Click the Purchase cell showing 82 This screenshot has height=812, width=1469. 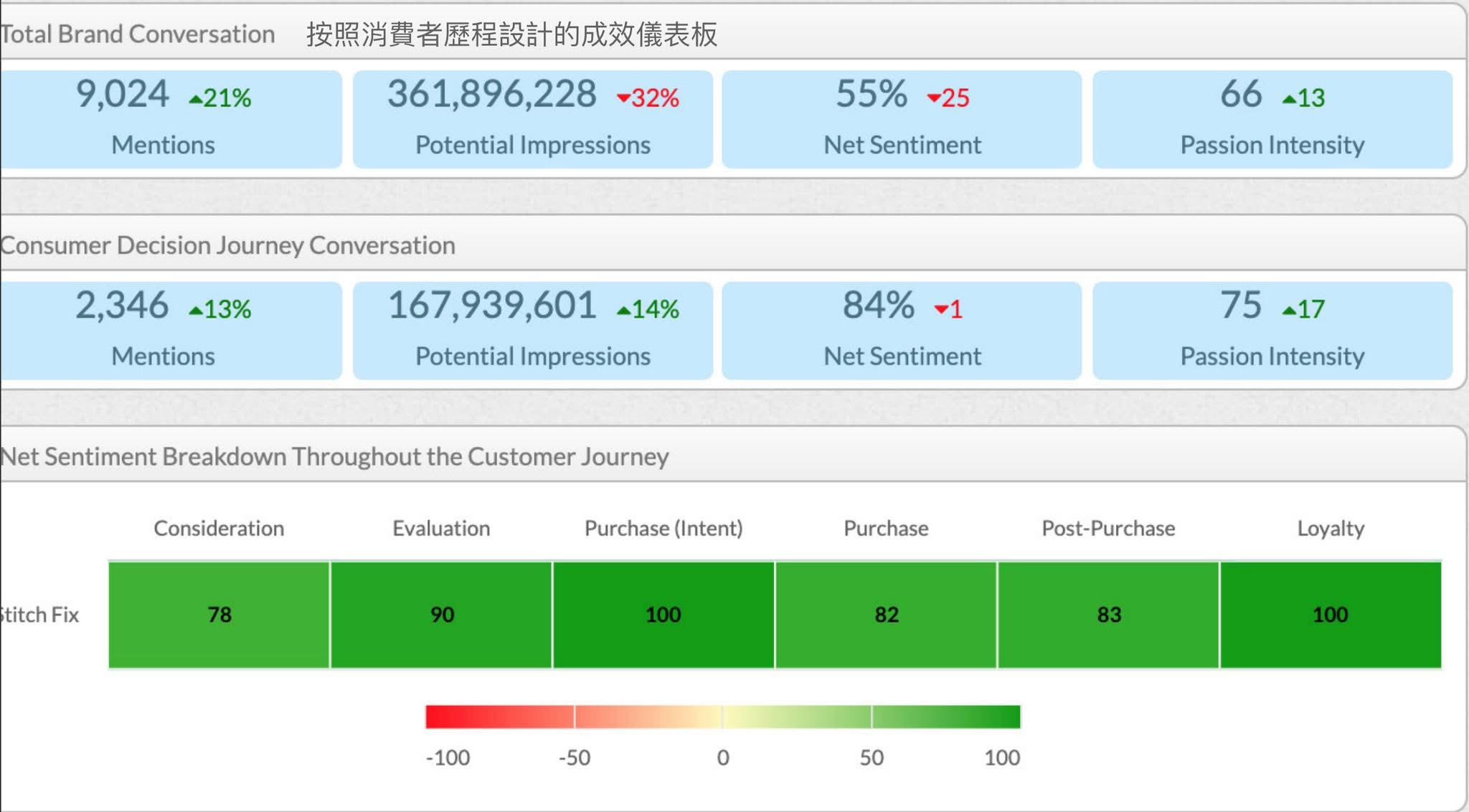(x=886, y=615)
